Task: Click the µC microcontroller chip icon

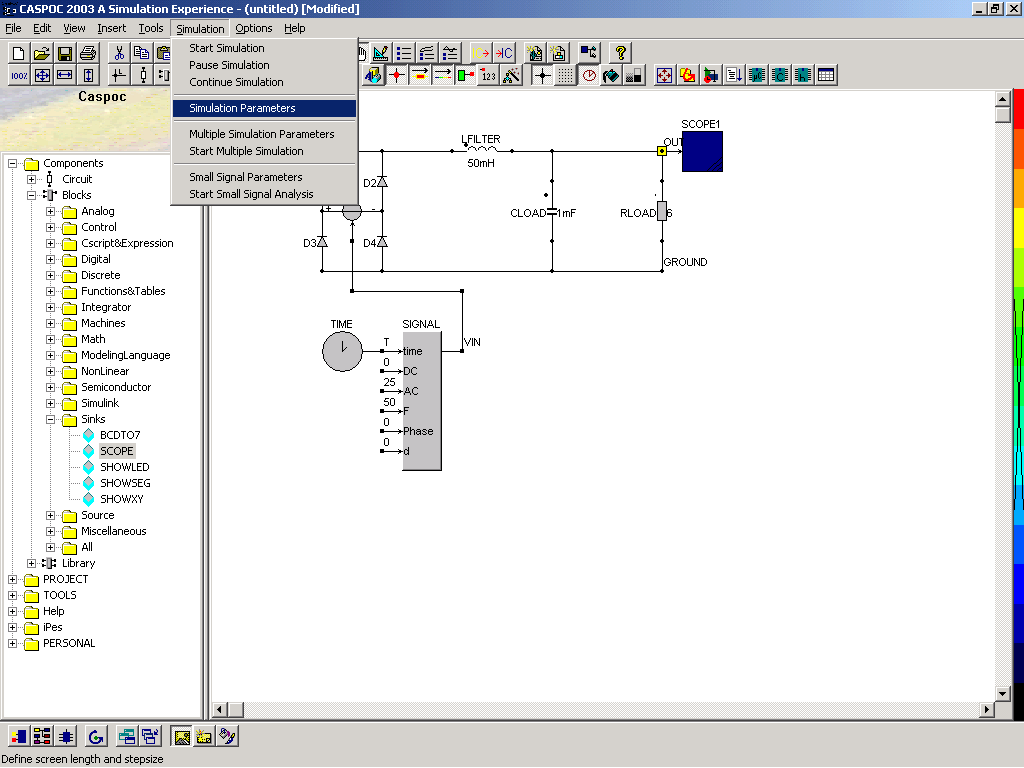Action: point(757,76)
